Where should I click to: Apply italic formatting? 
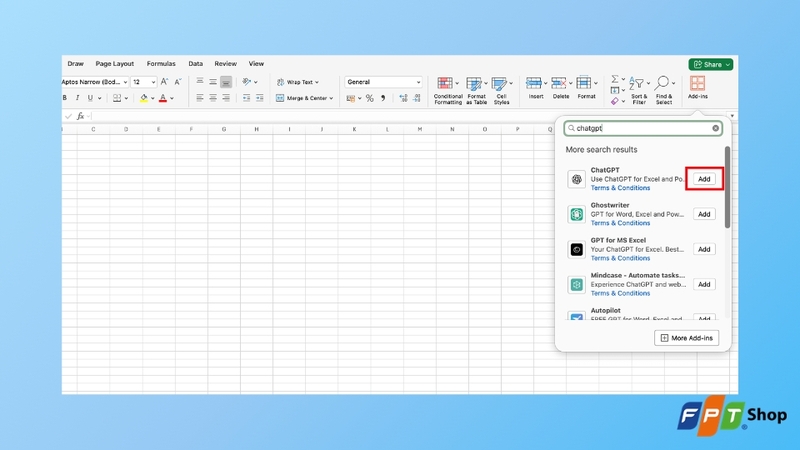[x=77, y=98]
